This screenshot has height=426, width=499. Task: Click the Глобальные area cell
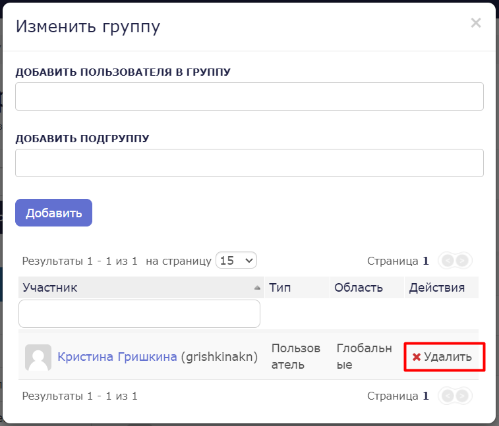click(364, 356)
